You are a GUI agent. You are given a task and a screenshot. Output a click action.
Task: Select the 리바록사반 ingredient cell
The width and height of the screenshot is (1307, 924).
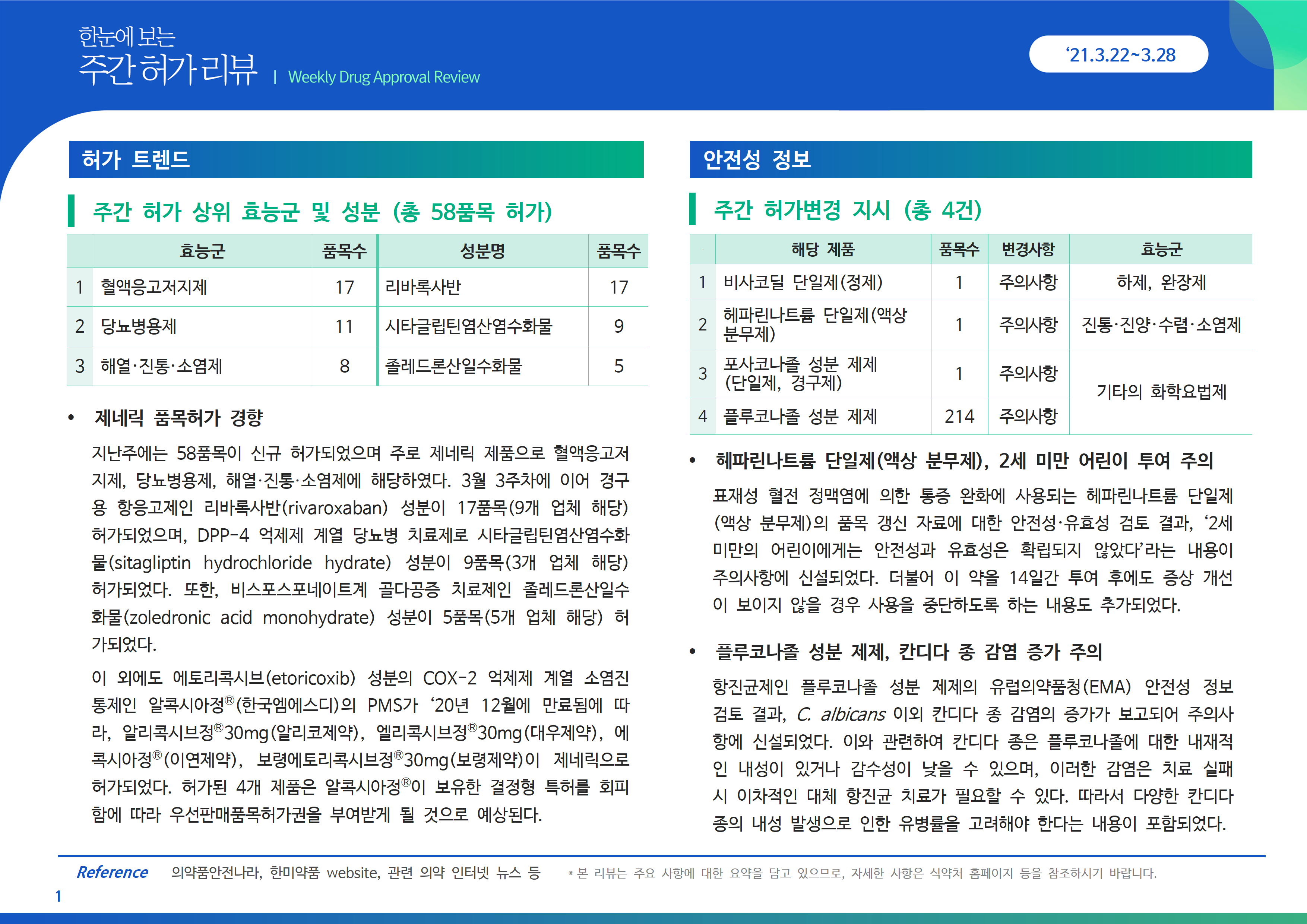(423, 287)
